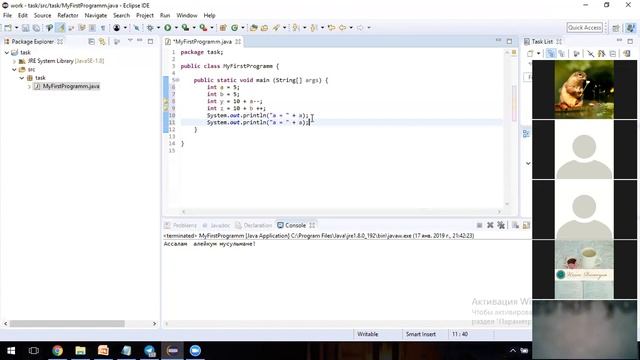Screen dimensions: 640x360
Task: Open the Refactor menu
Action: pyautogui.click(x=68, y=16)
